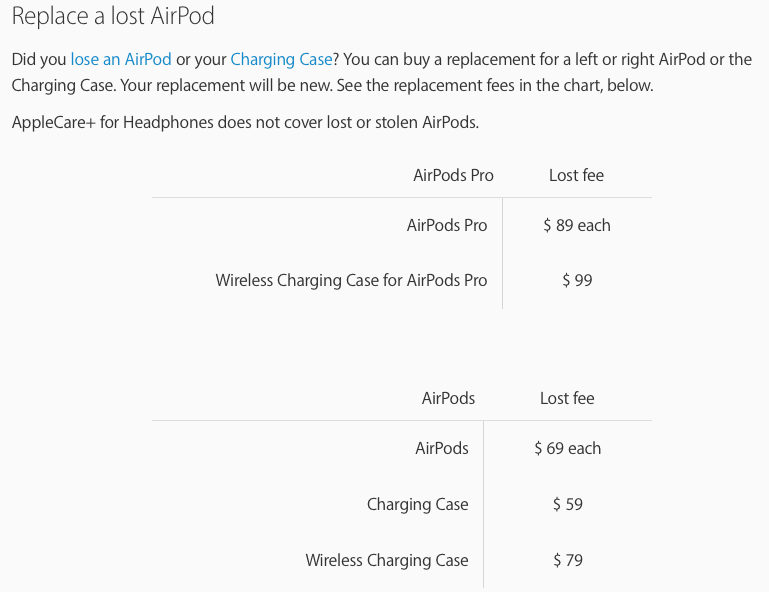The width and height of the screenshot is (769, 592).
Task: Open the blue "Charging Case" hyperlink
Action: 282,60
